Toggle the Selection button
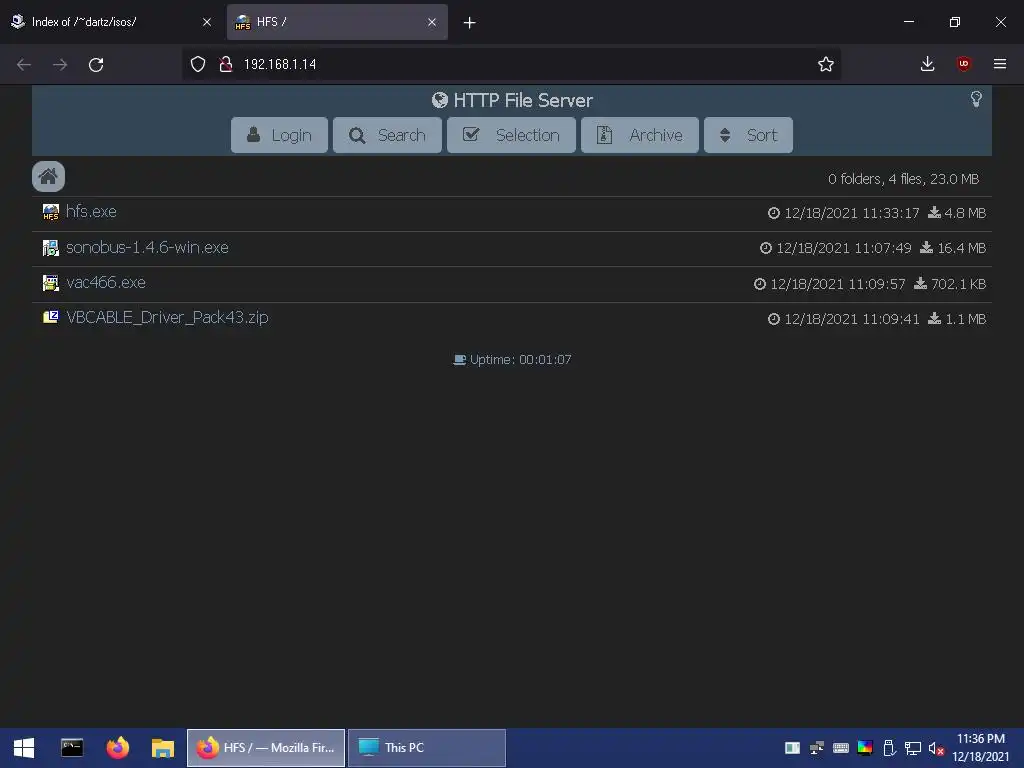 511,135
